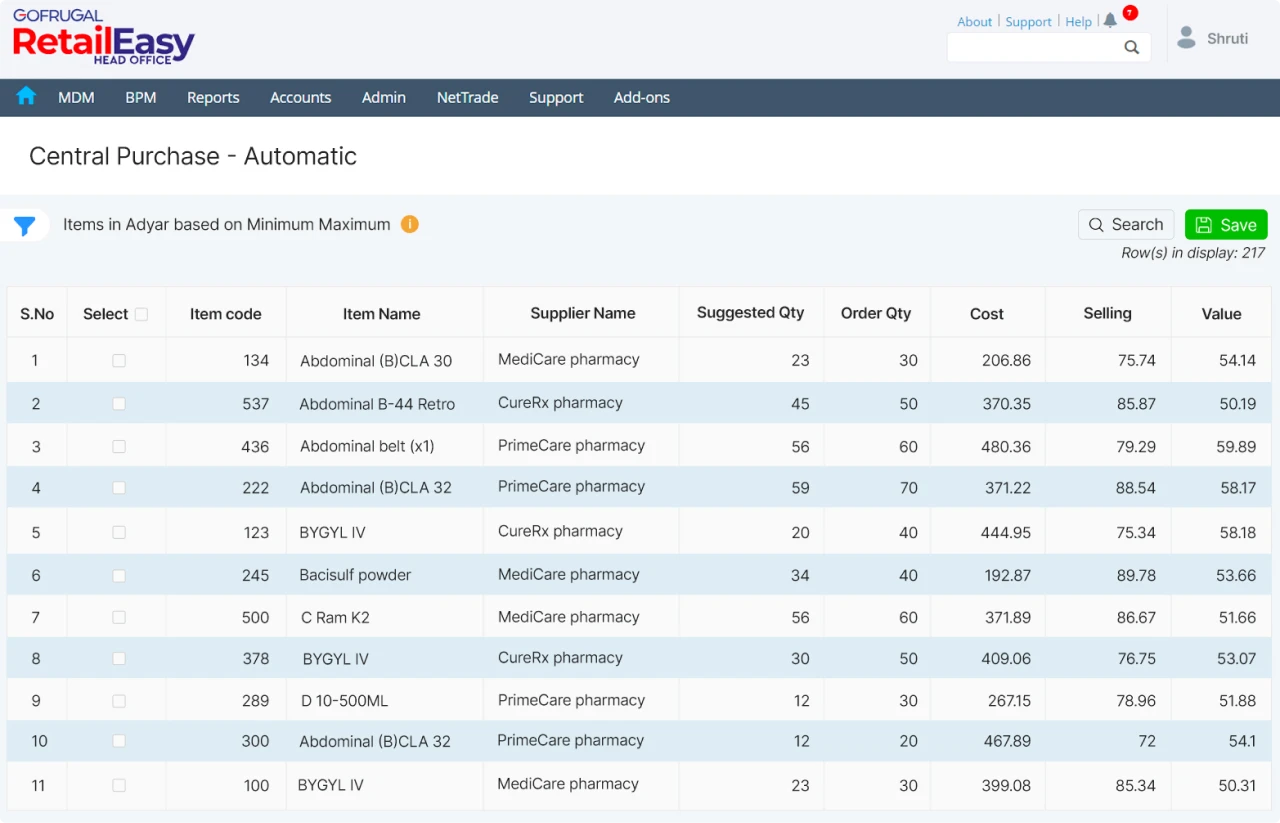Image resolution: width=1280 pixels, height=823 pixels.
Task: Check the Bacisulf powder checkbox
Action: [x=118, y=573]
